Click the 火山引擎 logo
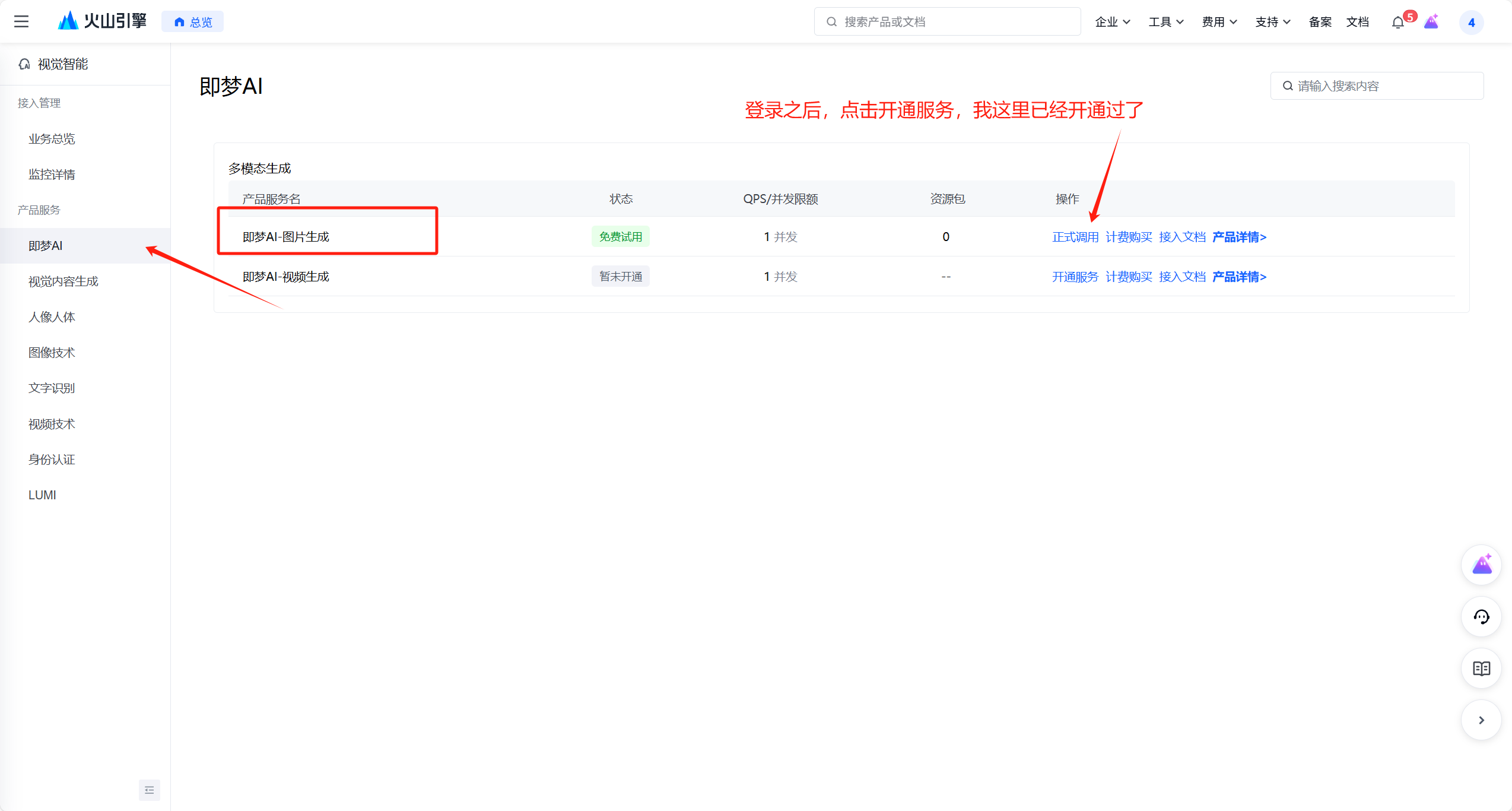Image resolution: width=1512 pixels, height=811 pixels. (102, 21)
